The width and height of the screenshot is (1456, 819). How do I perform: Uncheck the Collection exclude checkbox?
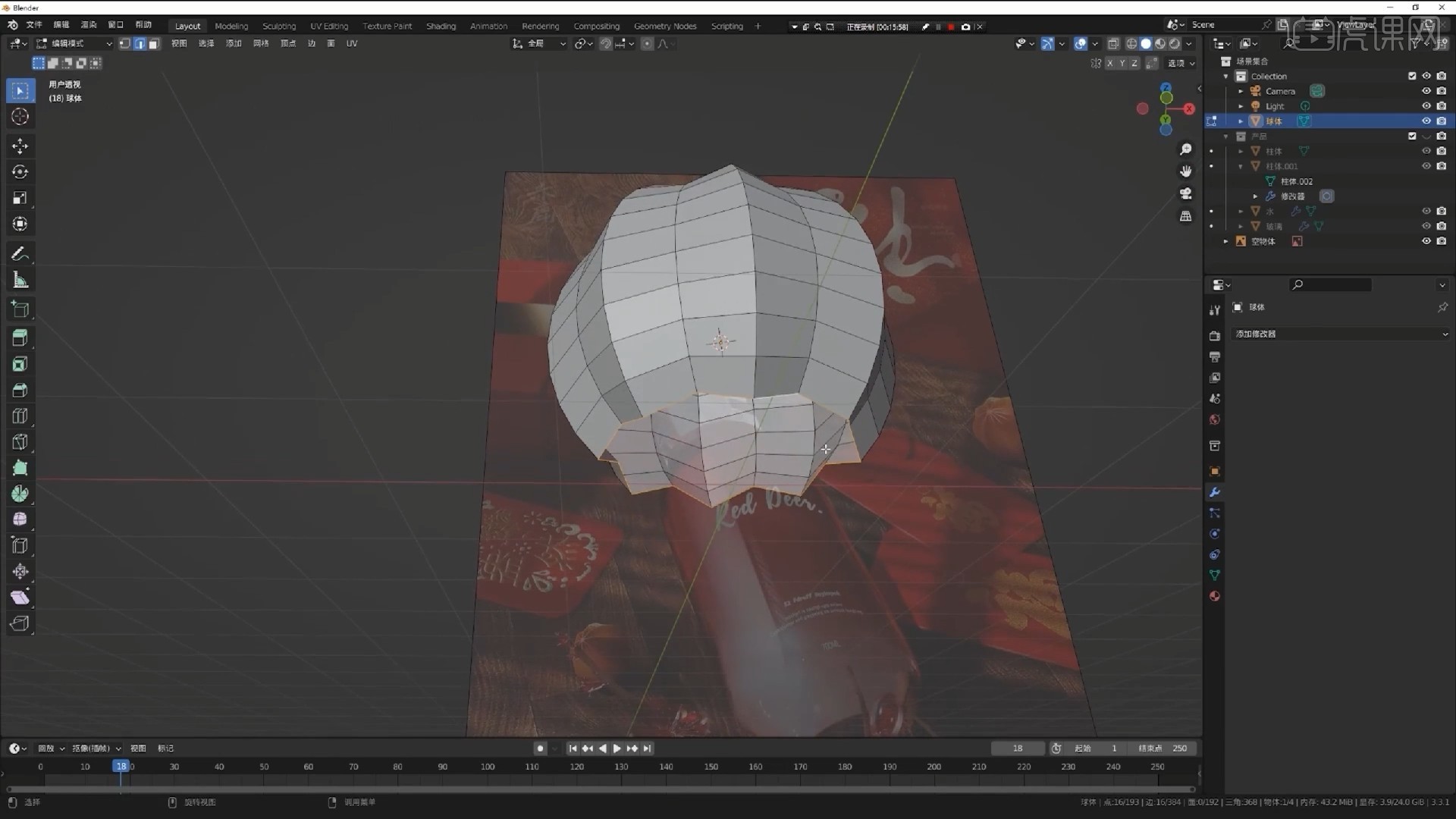click(1412, 76)
